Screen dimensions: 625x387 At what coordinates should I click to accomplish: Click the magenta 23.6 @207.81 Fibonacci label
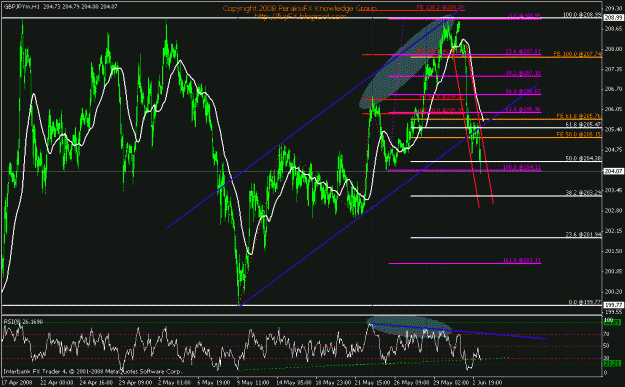click(x=523, y=51)
